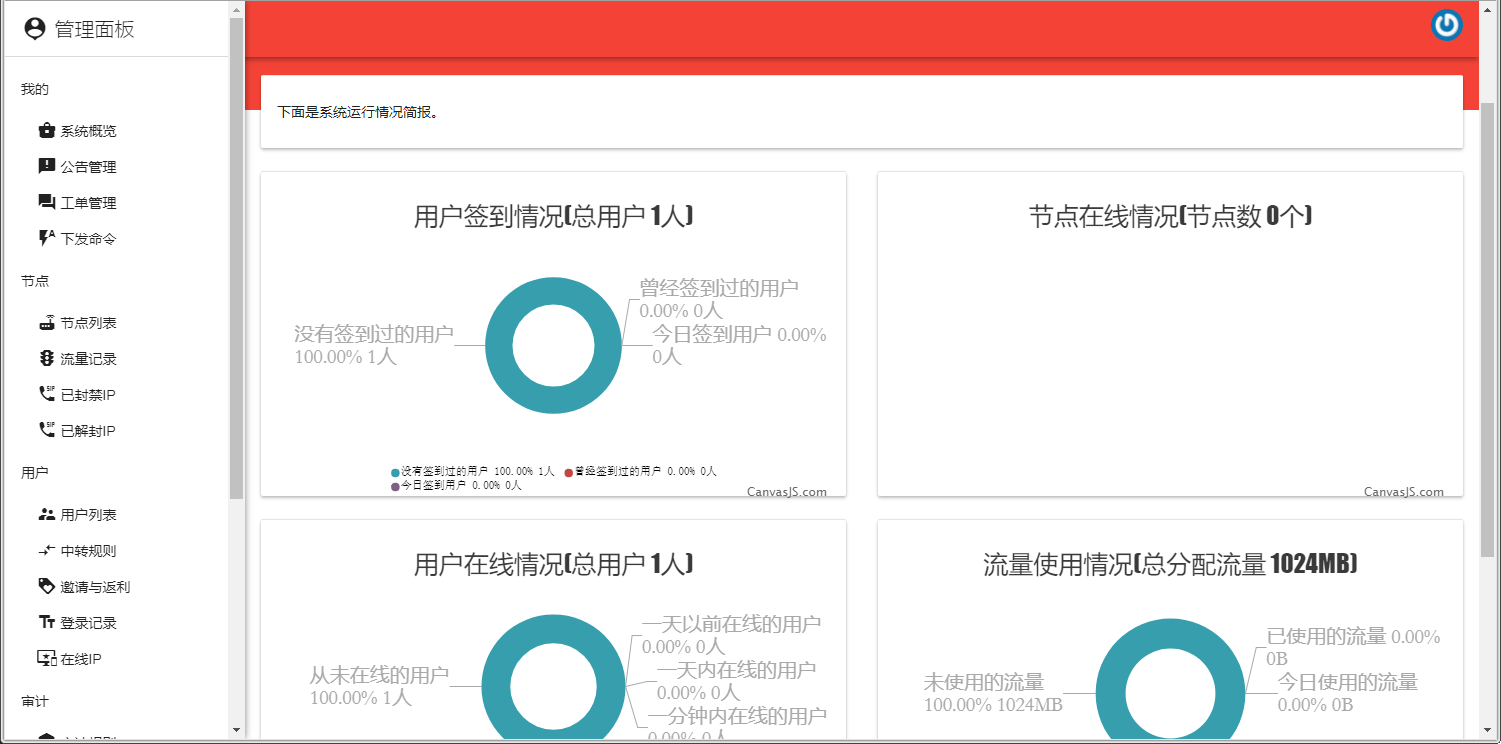Viewport: 1501px width, 744px height.
Task: Click the 用户在线情况 donut chart ring
Action: coord(496,686)
